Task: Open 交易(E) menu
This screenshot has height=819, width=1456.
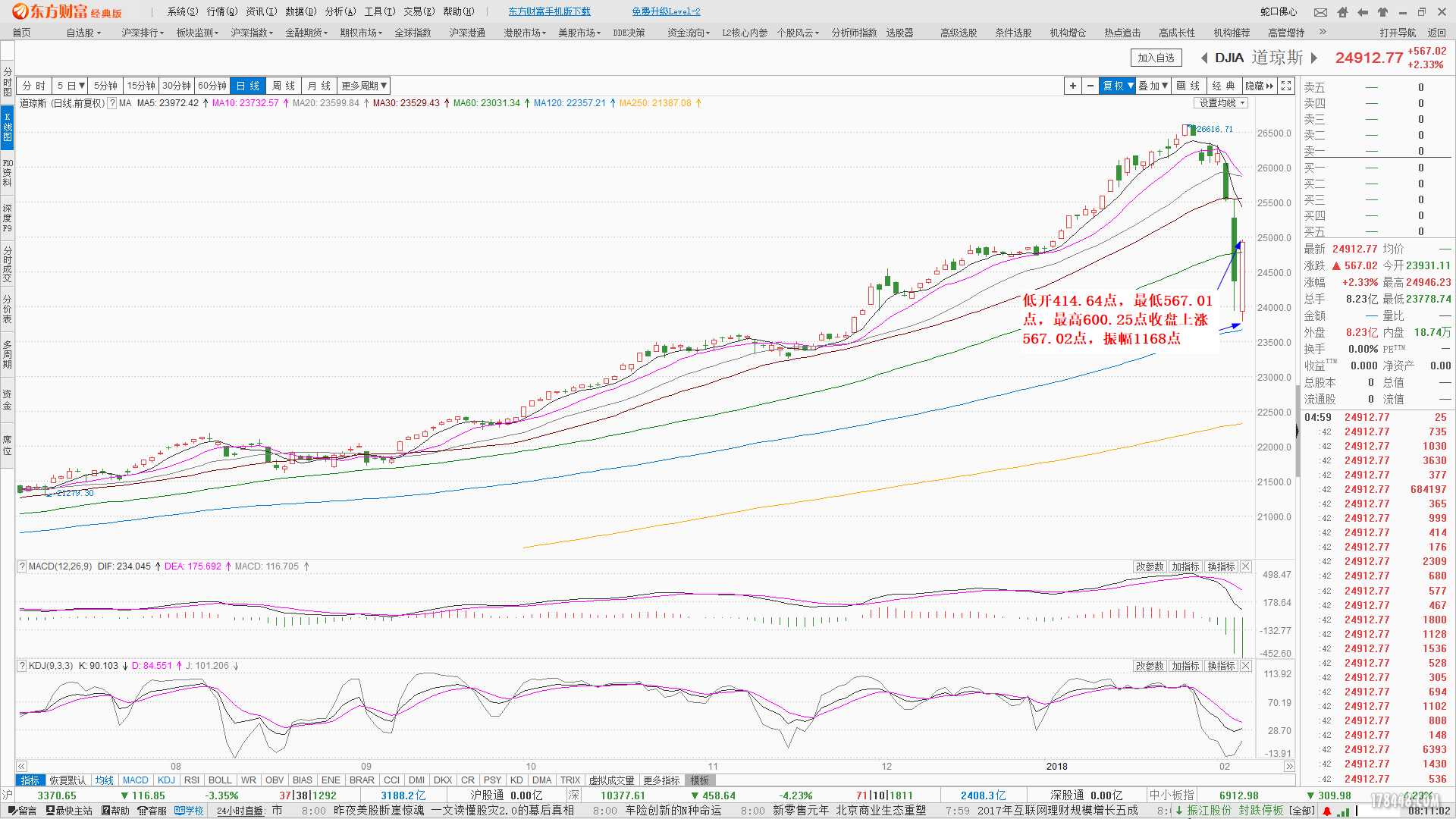Action: [419, 11]
